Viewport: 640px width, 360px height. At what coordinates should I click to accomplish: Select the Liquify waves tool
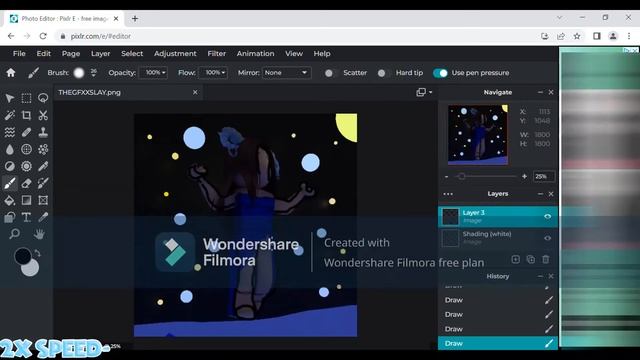[10, 132]
